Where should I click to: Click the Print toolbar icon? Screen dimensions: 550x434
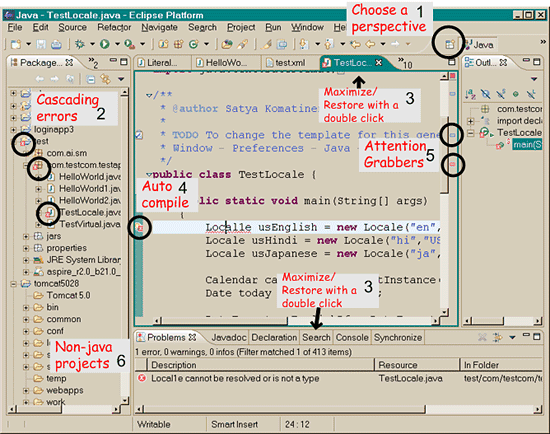pos(56,44)
